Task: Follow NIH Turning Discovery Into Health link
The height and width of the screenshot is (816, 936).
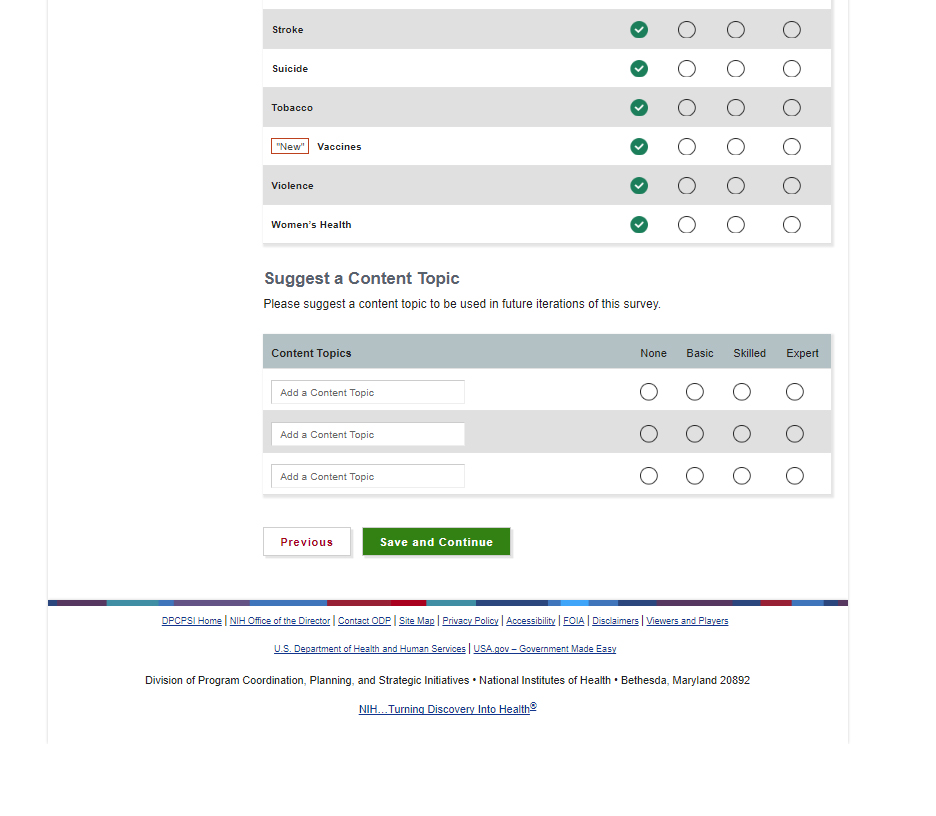Action: [x=447, y=709]
